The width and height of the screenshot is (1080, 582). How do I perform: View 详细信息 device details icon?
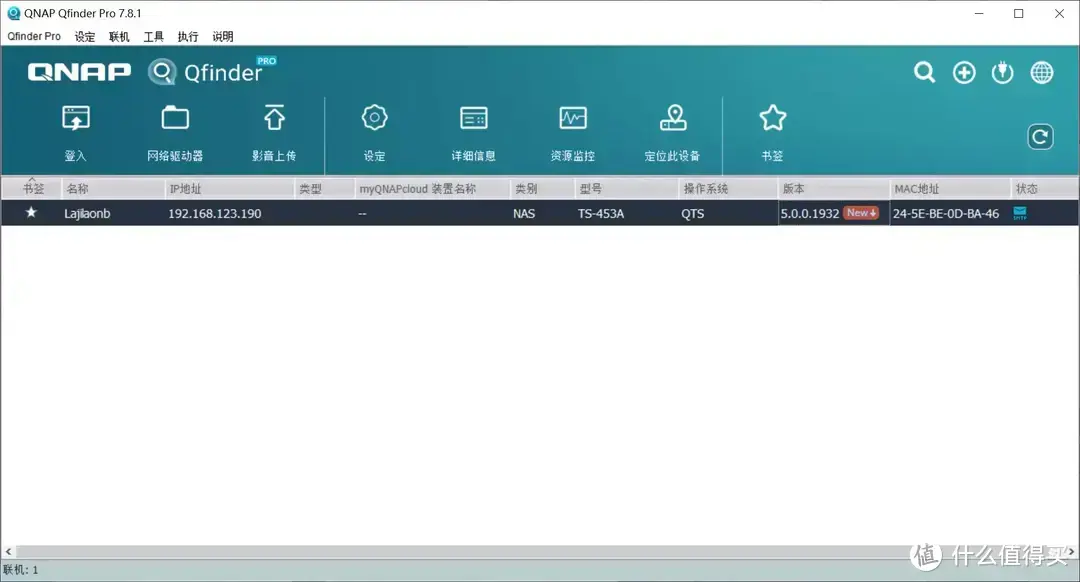tap(473, 130)
